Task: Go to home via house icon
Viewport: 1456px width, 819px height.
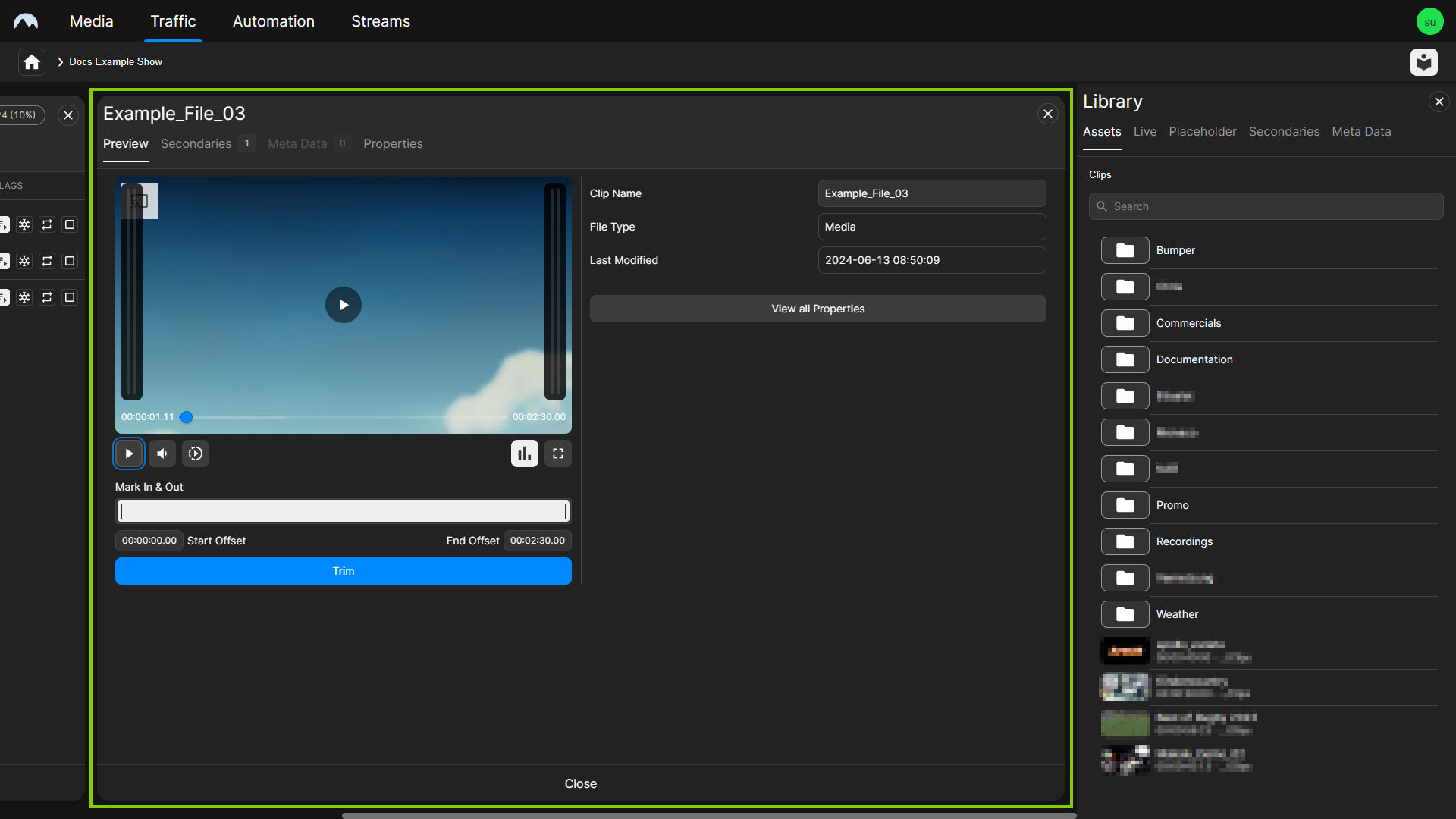Action: coord(32,62)
